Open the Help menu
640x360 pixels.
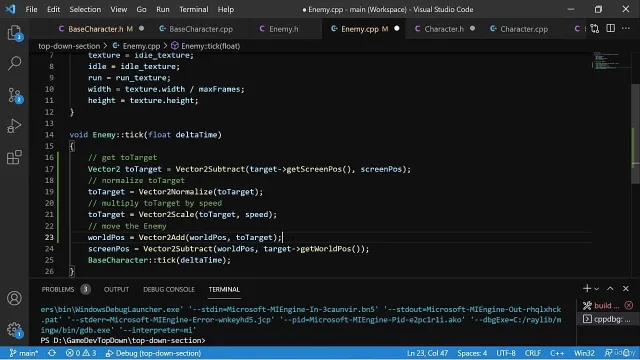pos(225,9)
